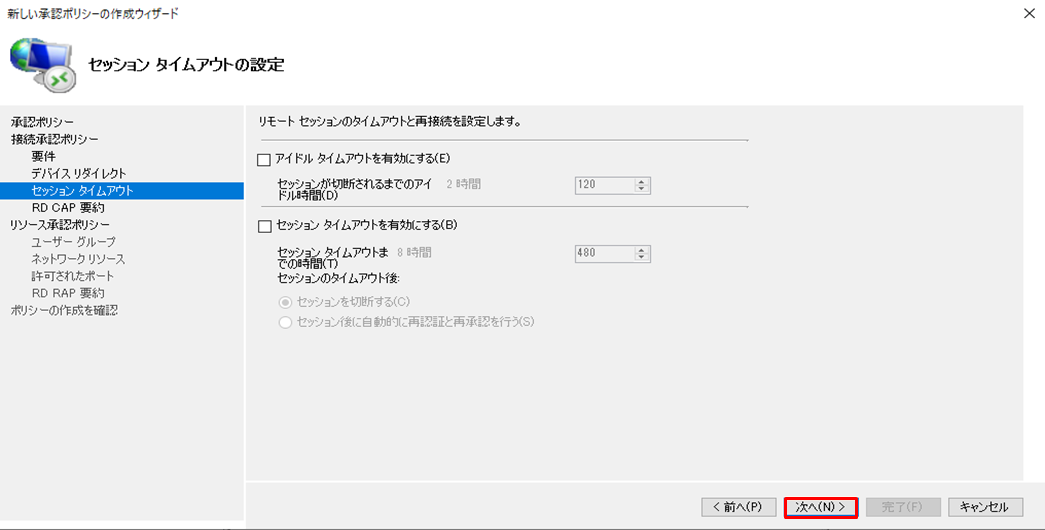Select radio button セッション後に自動的に再認証と再承認を行う(S)
1045x530 pixels.
(x=285, y=323)
